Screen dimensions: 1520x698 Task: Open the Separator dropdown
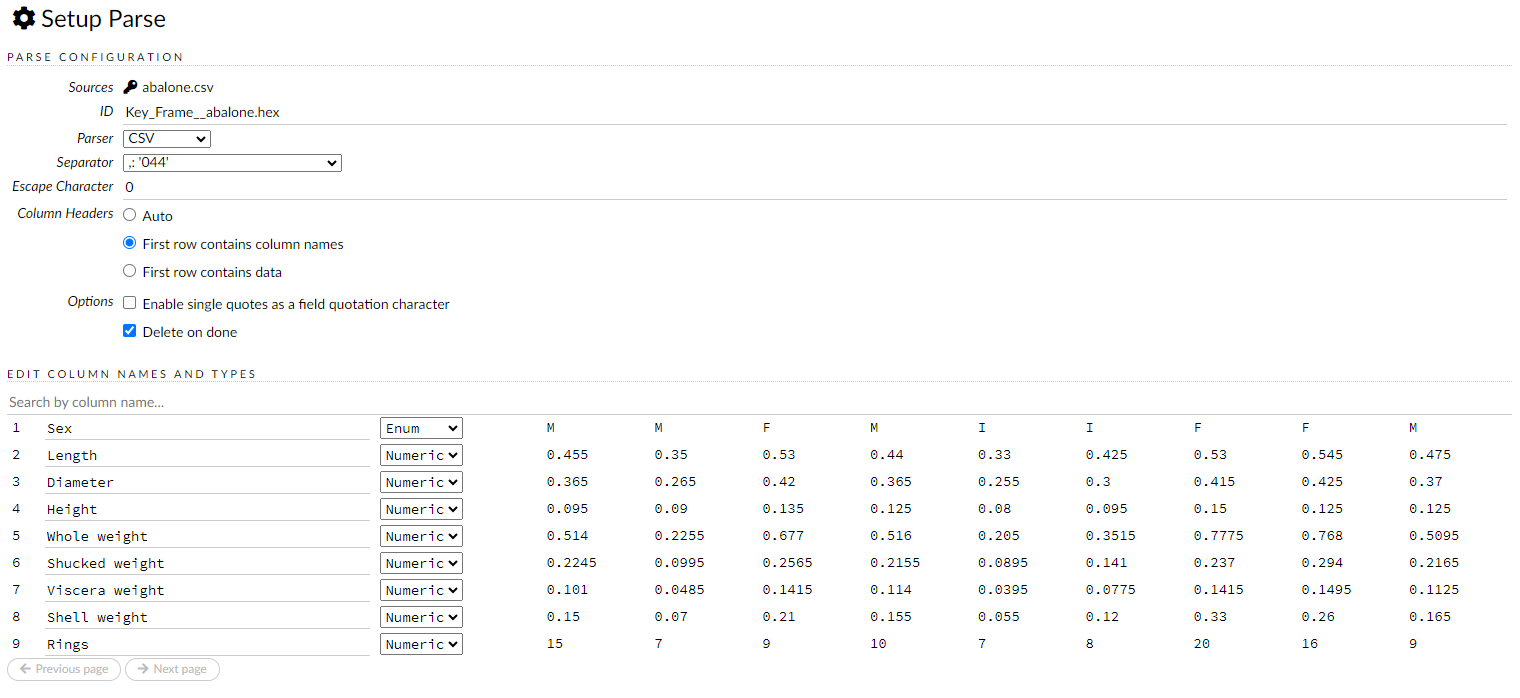click(231, 162)
